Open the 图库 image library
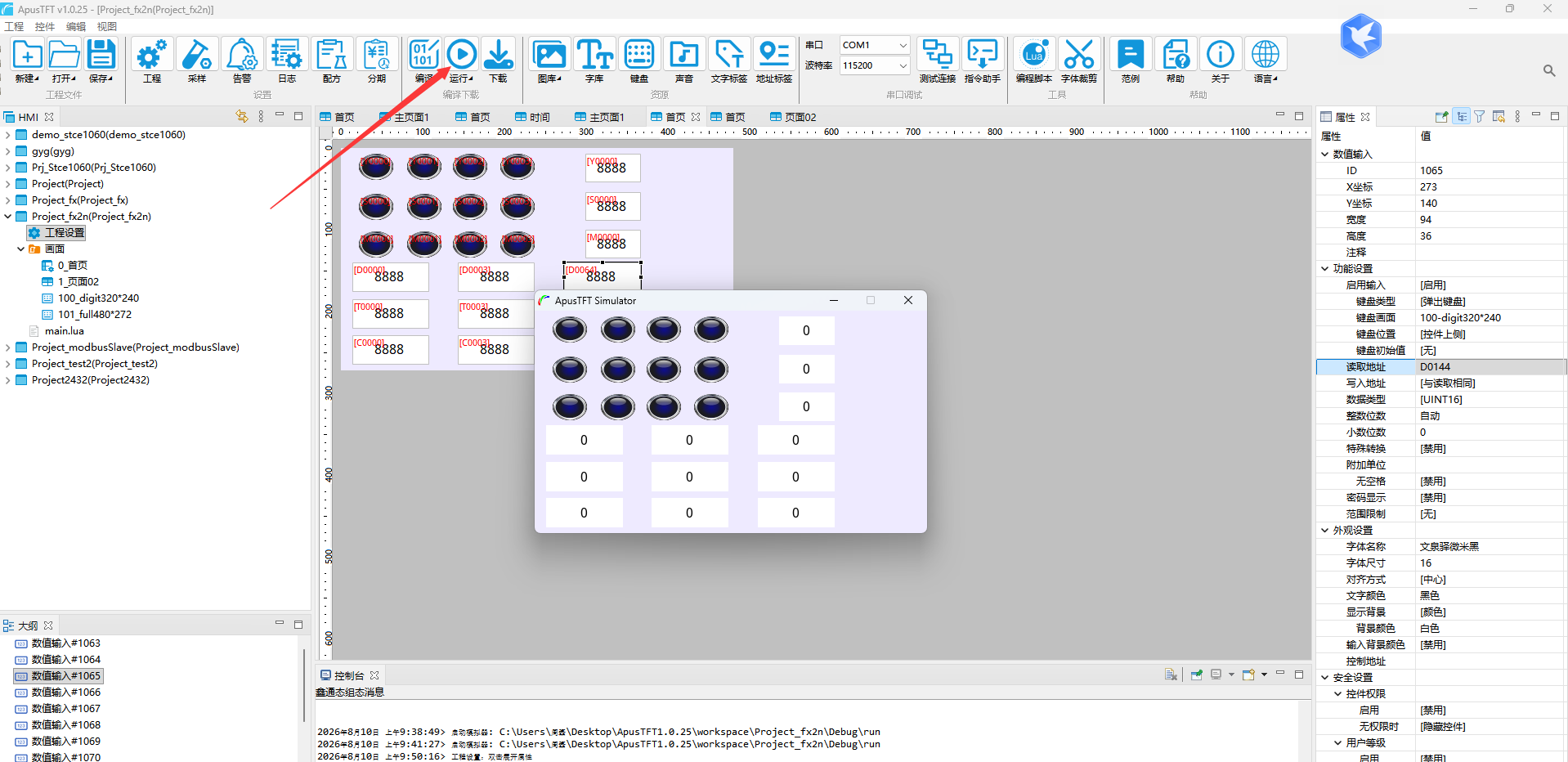 pyautogui.click(x=549, y=61)
